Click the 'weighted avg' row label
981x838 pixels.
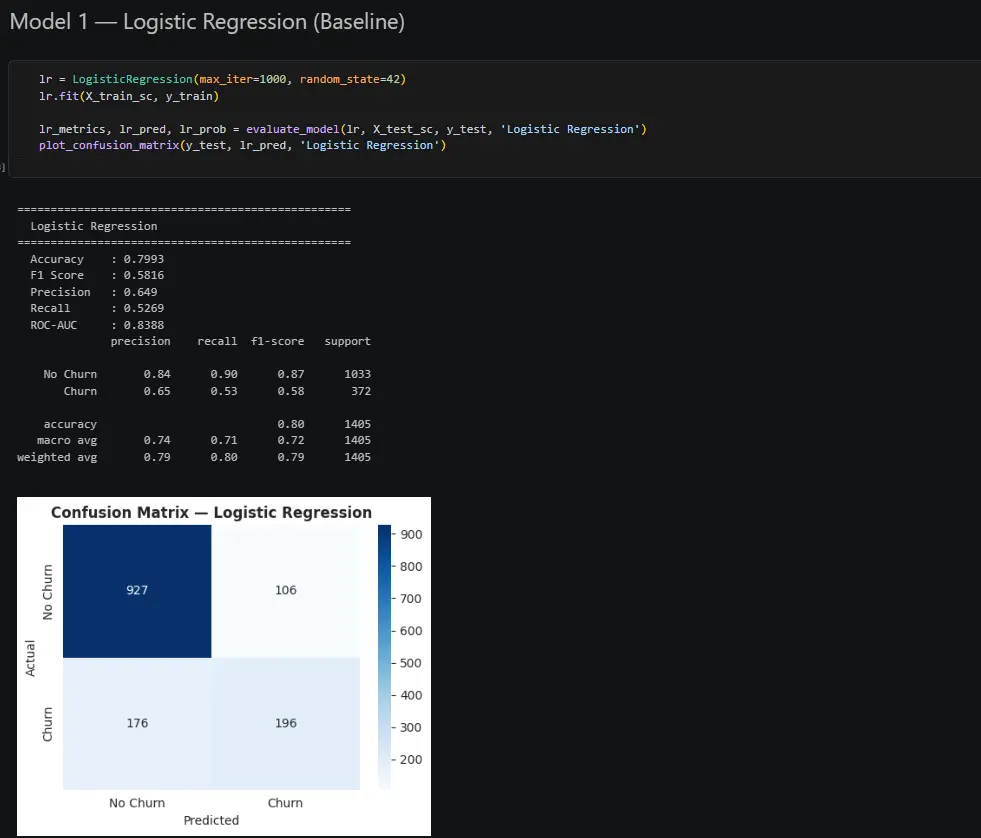57,457
